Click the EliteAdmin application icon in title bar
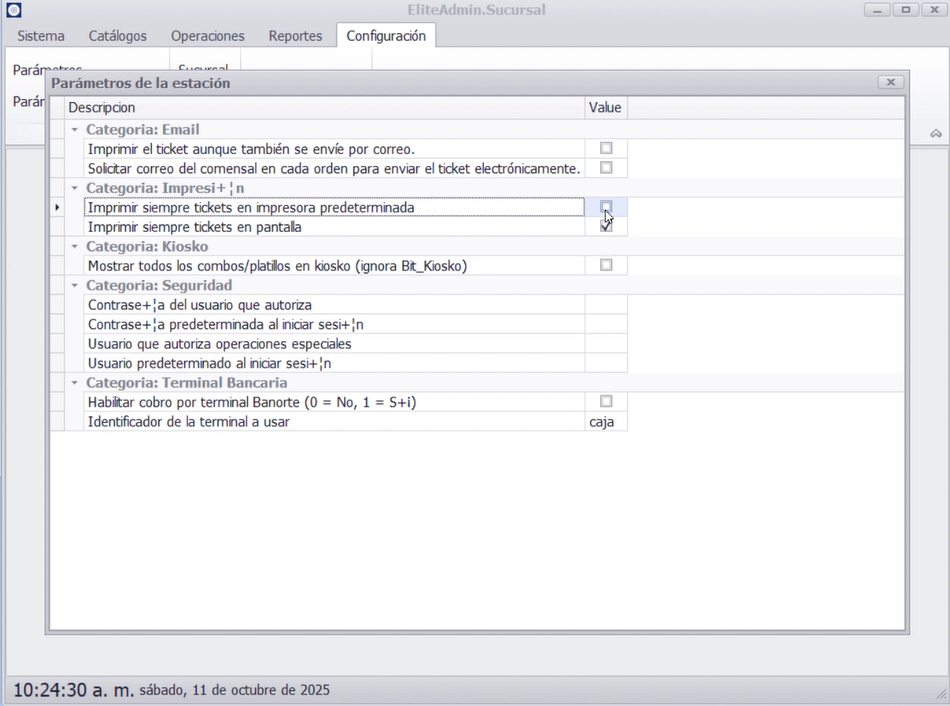Viewport: 950px width, 706px height. coord(14,10)
